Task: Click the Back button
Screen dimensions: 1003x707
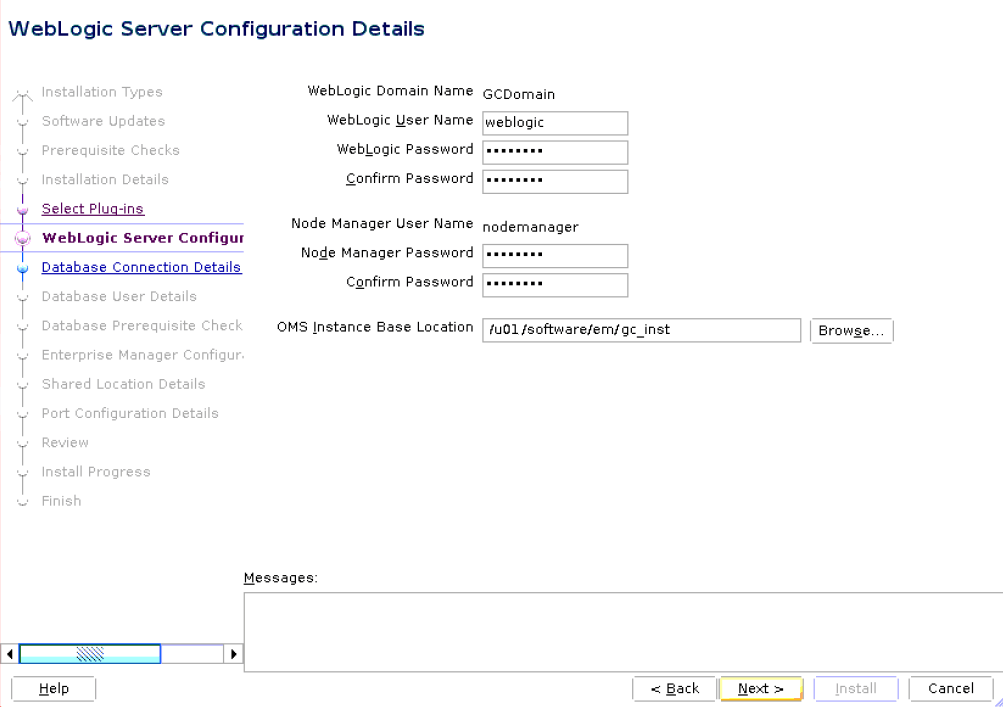Action: tap(674, 688)
